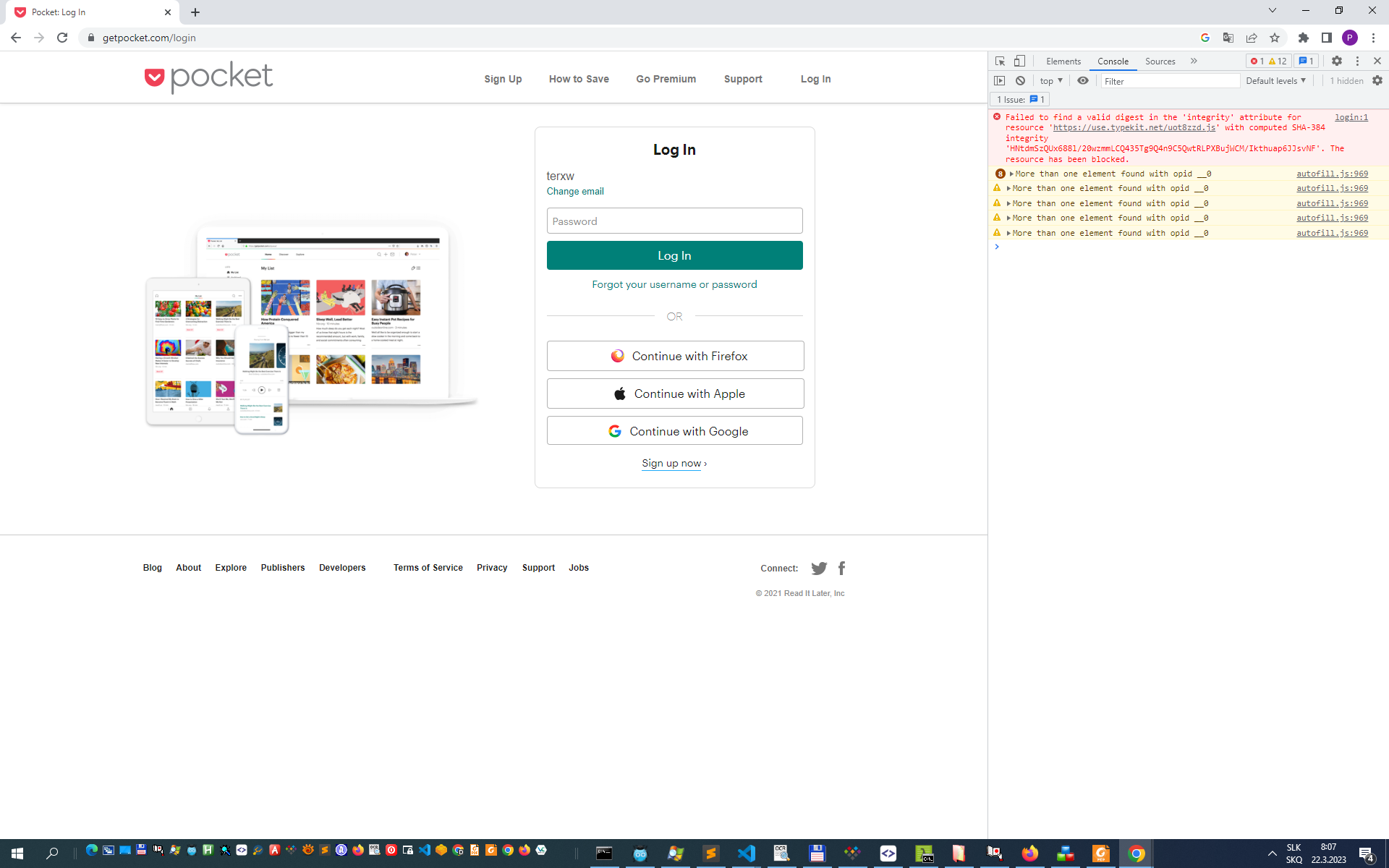Clear the console with the ban icon
The image size is (1389, 868).
[x=1020, y=80]
